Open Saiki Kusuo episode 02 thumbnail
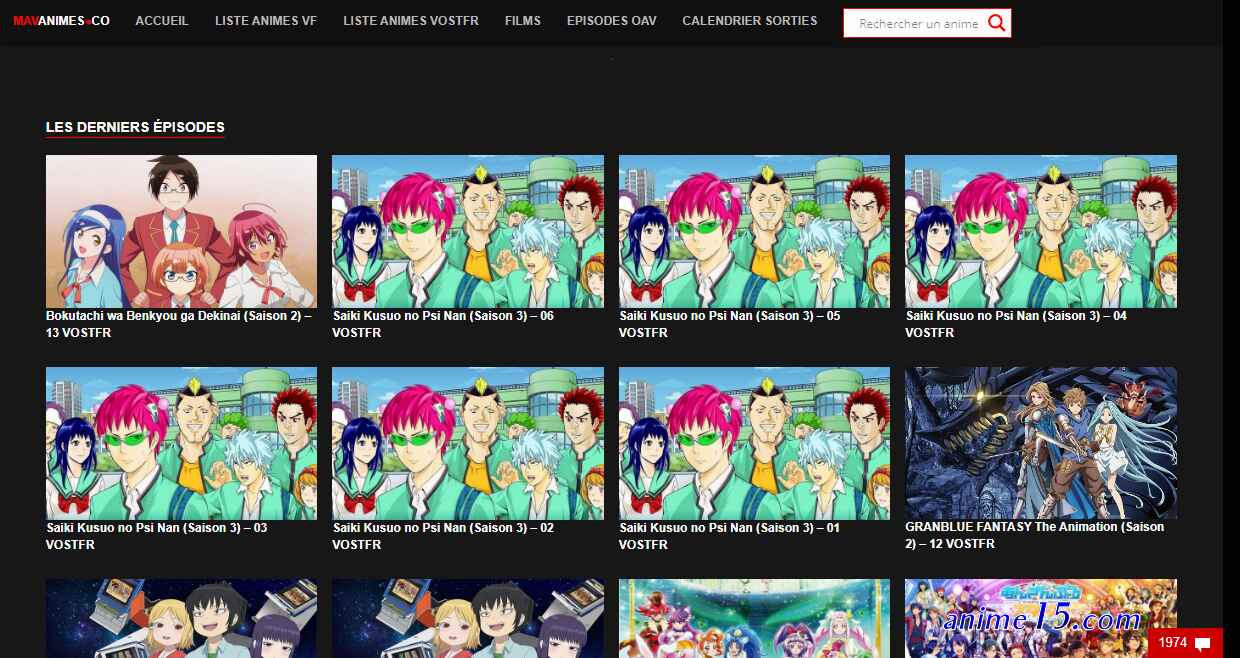This screenshot has width=1240, height=658. tap(468, 443)
